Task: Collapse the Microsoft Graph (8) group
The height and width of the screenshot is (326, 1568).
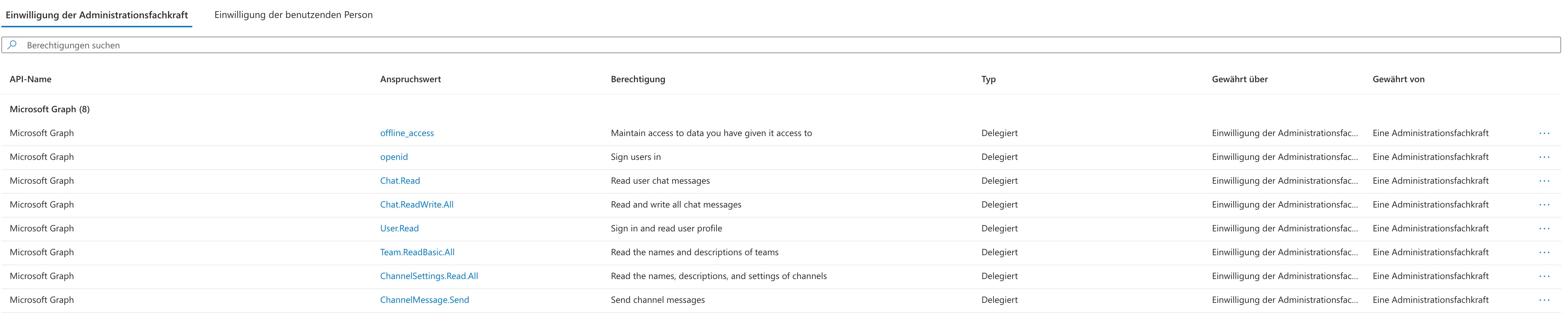Action: pos(50,109)
